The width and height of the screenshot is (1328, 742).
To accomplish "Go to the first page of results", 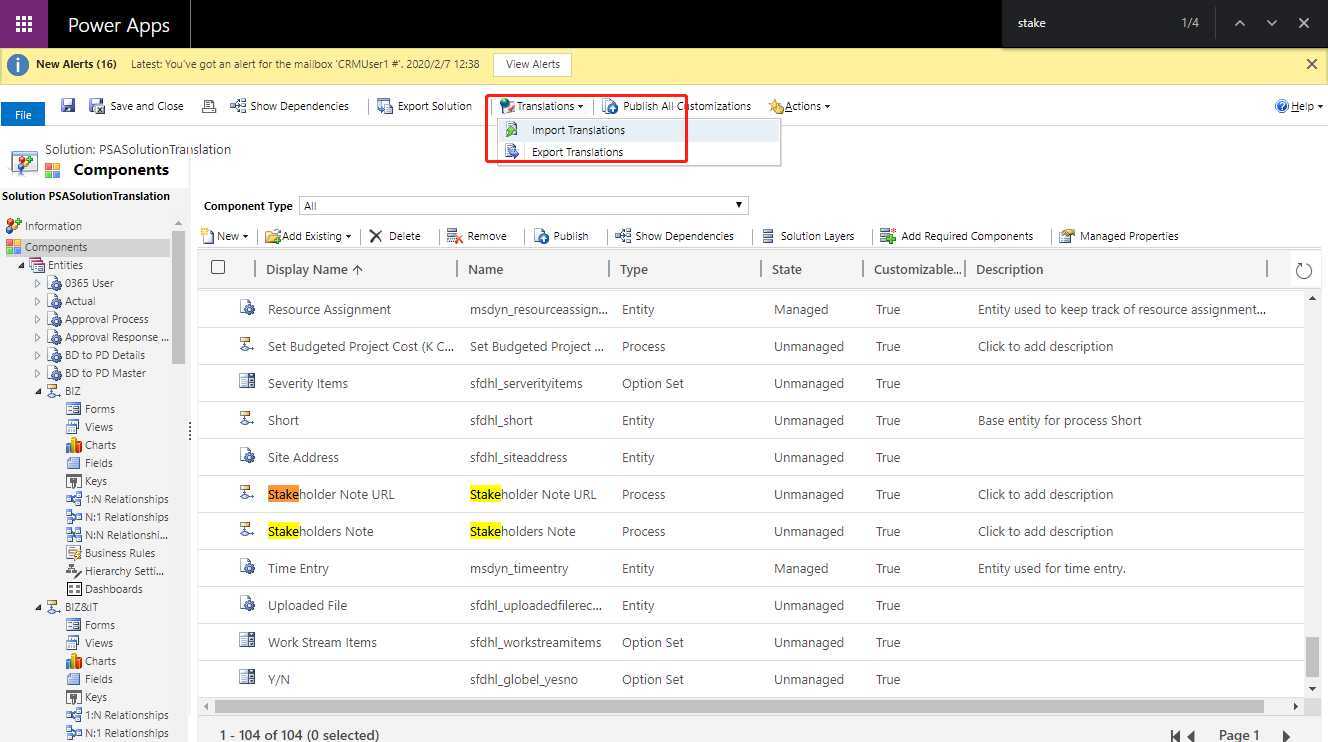I will point(1175,736).
